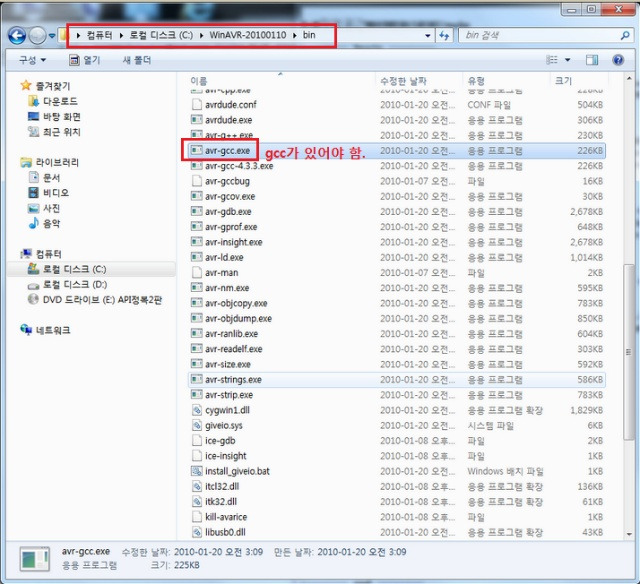
Task: Expand the arrow after WinAVR-20100110 breadcrumb
Action: pos(295,36)
